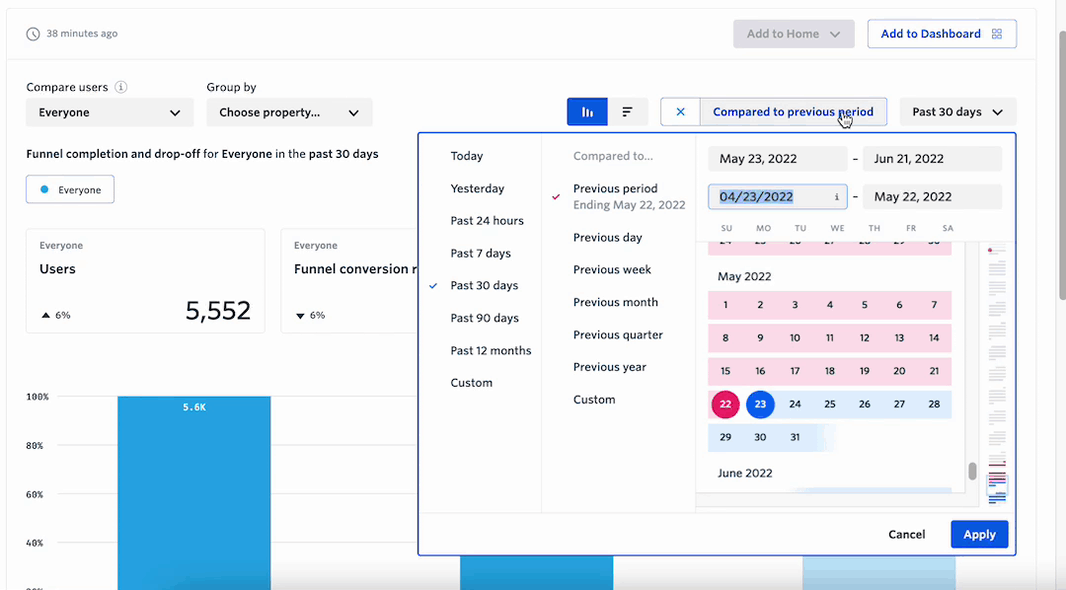Click the May 22, 2022 end date field
This screenshot has width=1066, height=590.
[x=931, y=197]
